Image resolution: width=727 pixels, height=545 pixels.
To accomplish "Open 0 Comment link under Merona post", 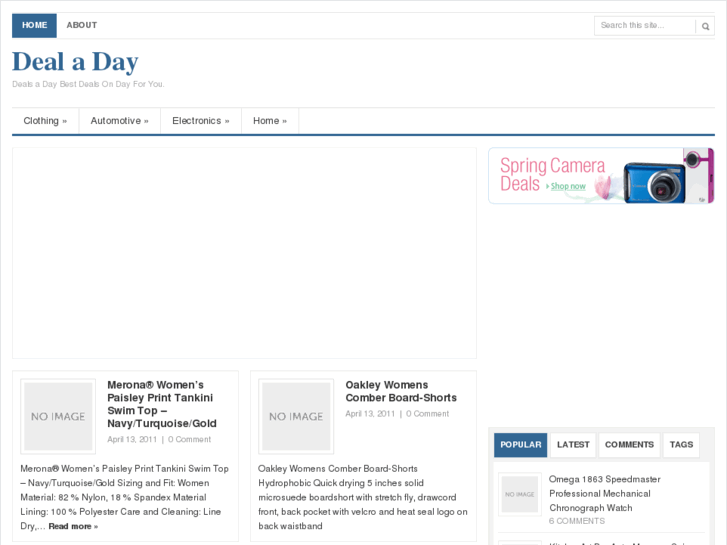I will click(189, 439).
